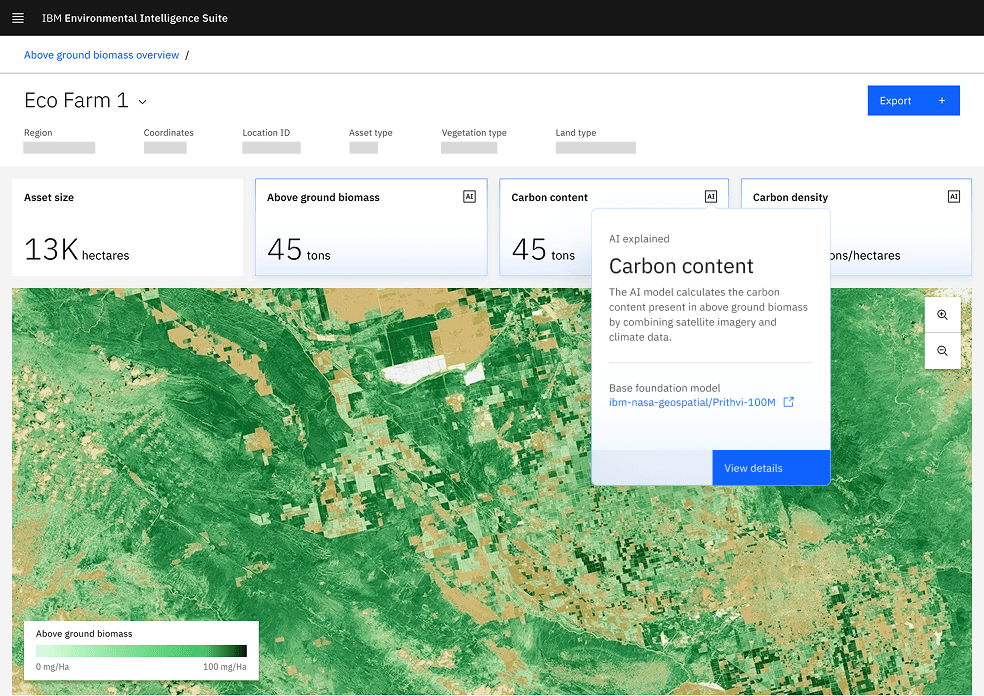Click the Carbon density tile title
The image size is (984, 696).
pos(790,197)
